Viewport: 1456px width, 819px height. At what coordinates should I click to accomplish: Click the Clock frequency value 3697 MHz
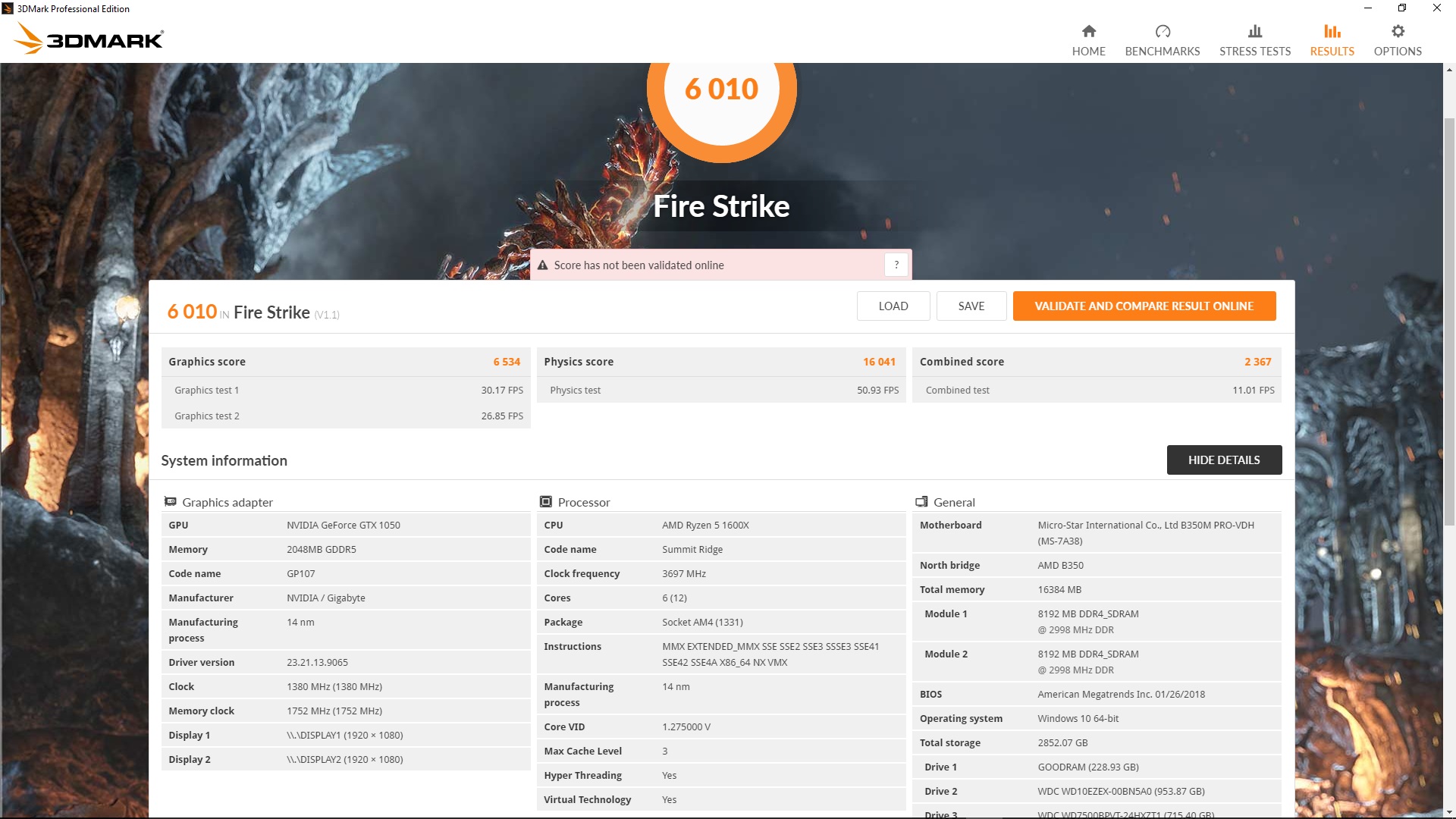pos(684,574)
